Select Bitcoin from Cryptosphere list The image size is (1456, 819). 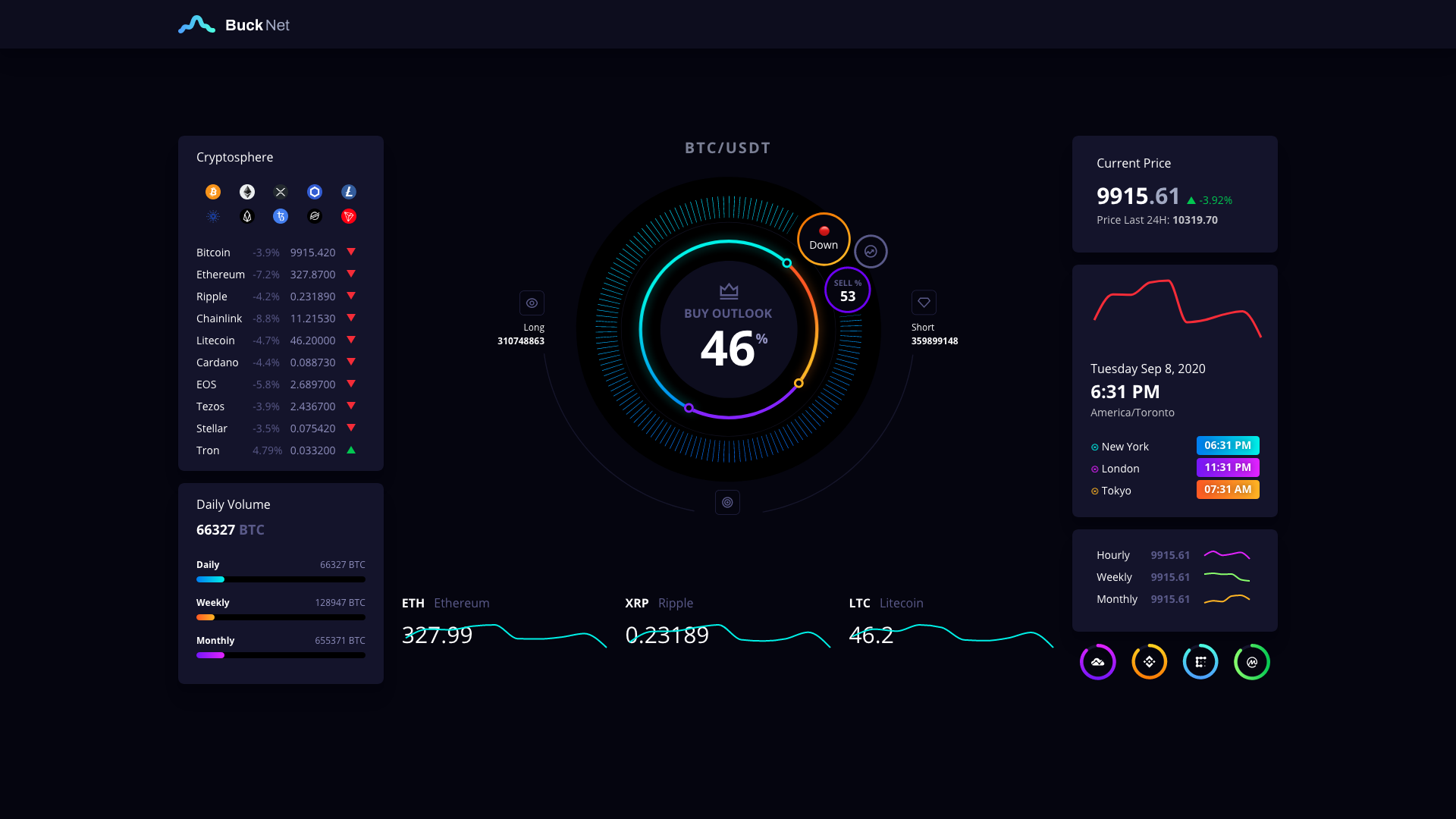(213, 252)
